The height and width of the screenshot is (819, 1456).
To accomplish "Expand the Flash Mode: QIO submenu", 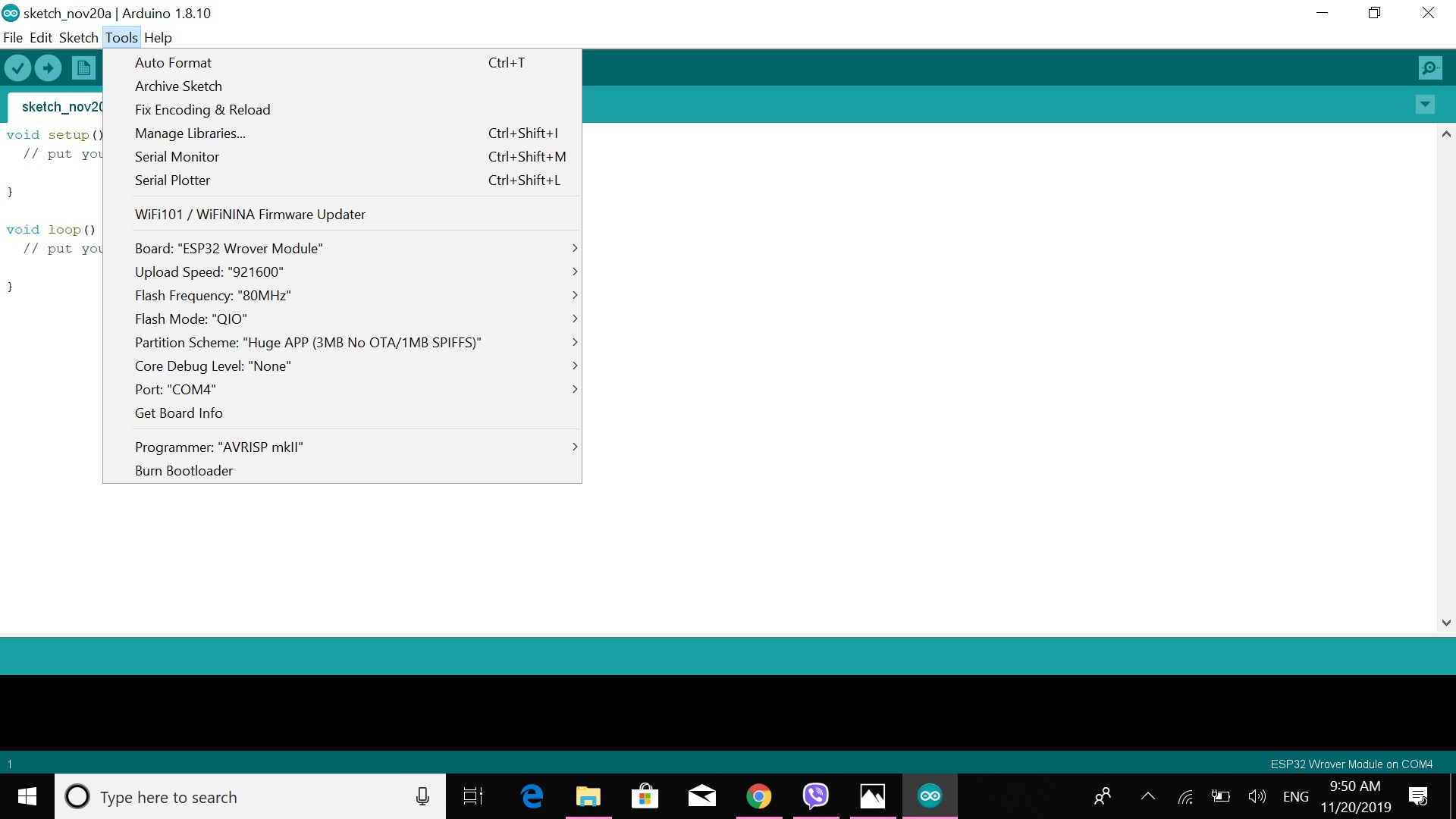I will click(342, 319).
